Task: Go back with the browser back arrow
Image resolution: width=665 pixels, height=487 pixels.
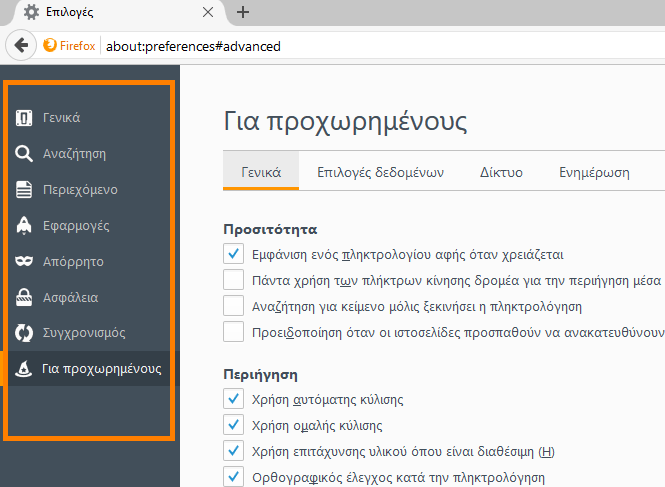Action: pyautogui.click(x=21, y=45)
